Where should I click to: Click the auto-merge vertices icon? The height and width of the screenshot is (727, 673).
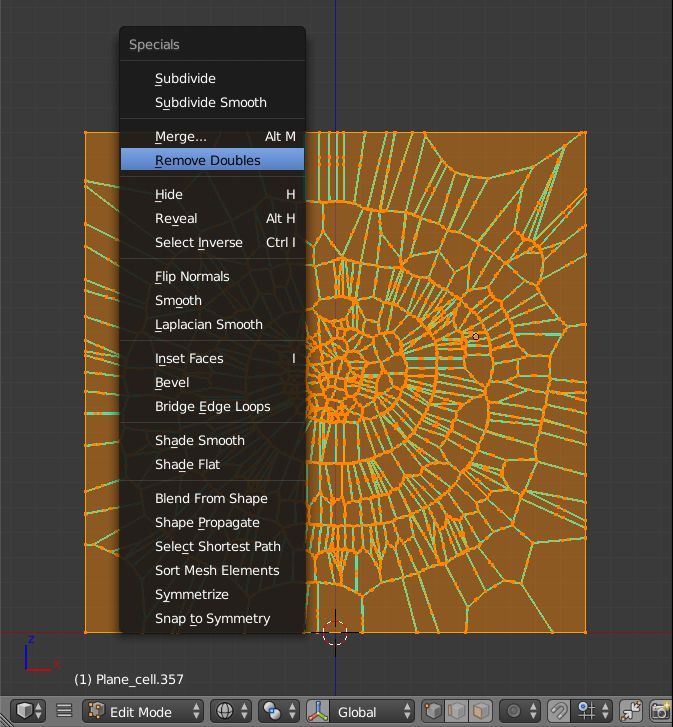630,710
